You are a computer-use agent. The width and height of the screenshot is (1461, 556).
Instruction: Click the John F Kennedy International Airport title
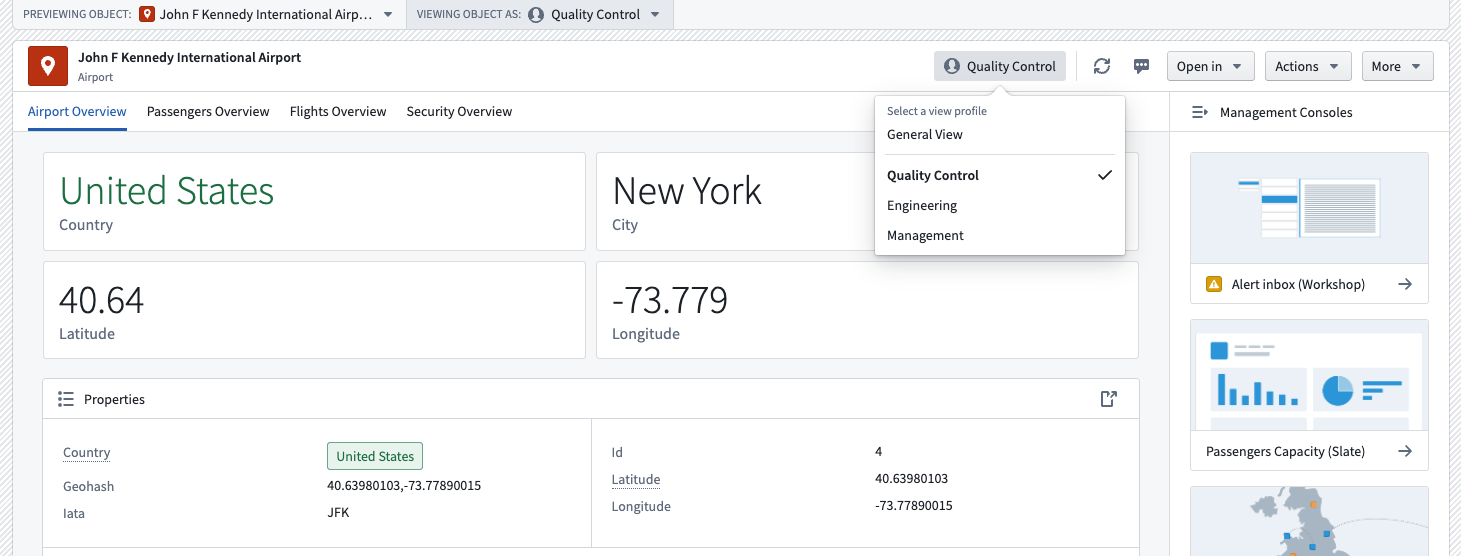[x=190, y=57]
